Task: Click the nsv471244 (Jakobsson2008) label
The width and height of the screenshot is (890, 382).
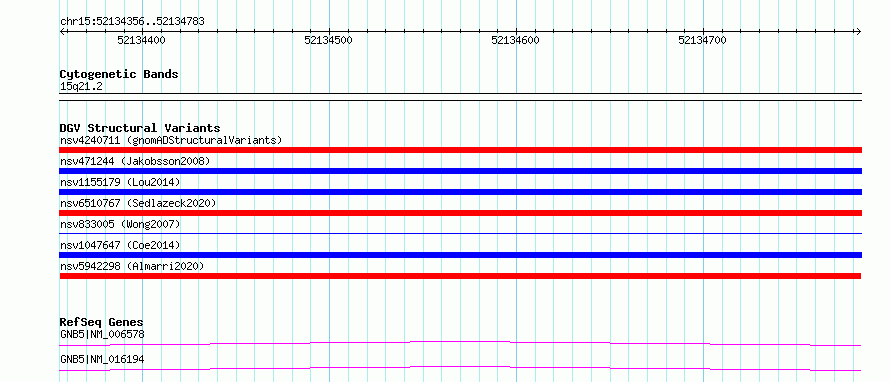Action: coord(135,161)
